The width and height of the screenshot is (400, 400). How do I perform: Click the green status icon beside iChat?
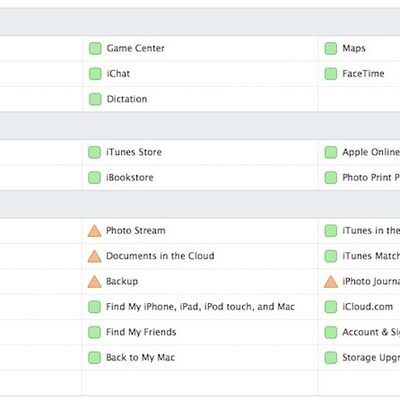(x=95, y=74)
